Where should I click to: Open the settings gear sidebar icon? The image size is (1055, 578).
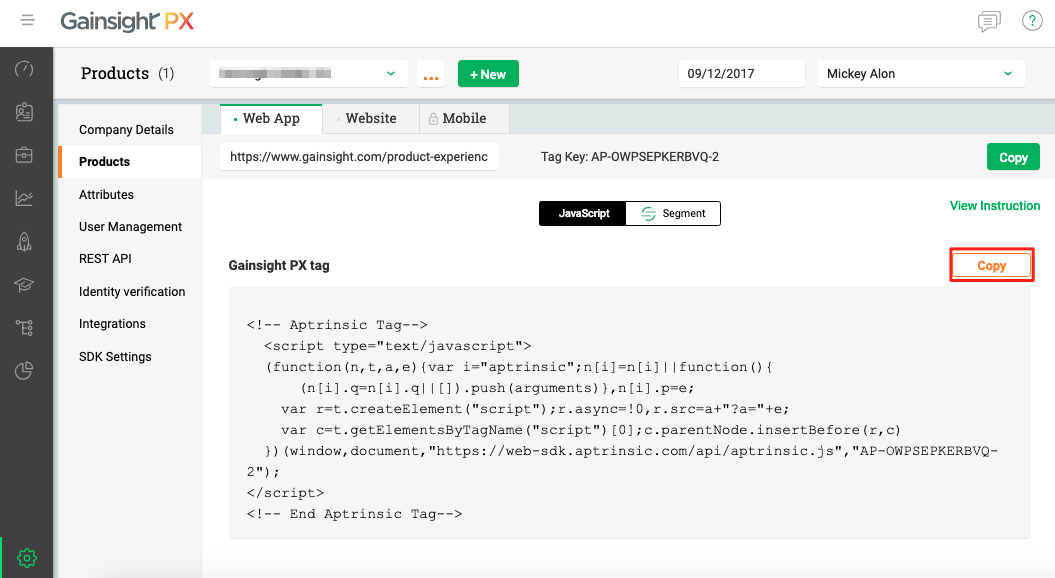(x=27, y=558)
